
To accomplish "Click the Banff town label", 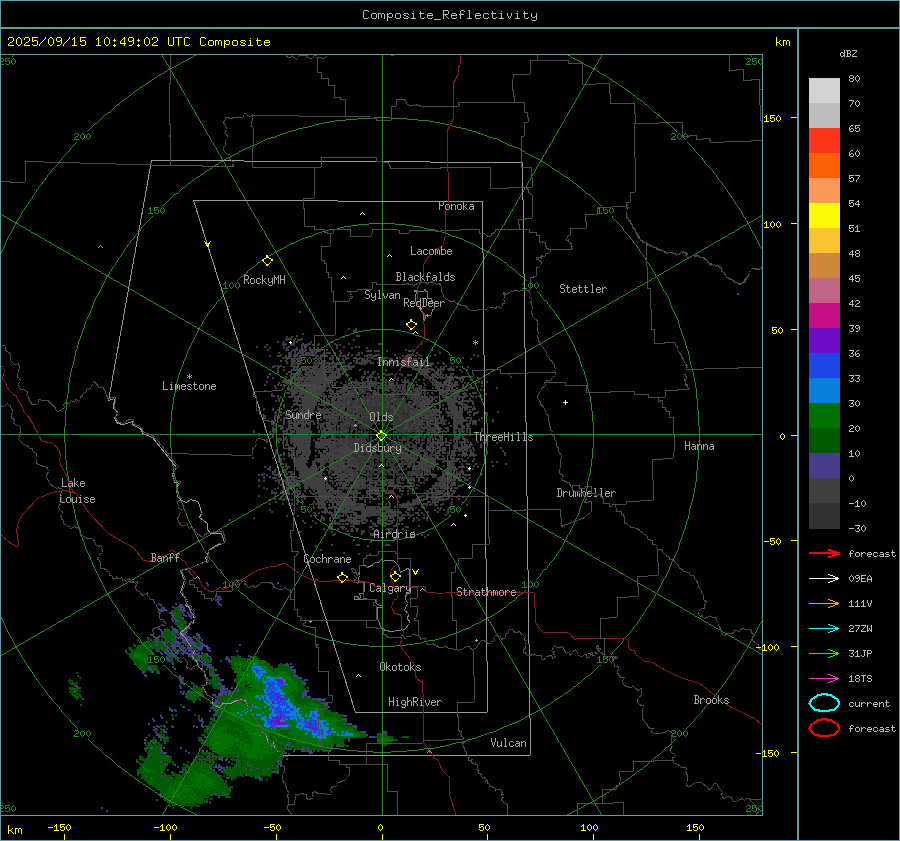I will point(165,557).
